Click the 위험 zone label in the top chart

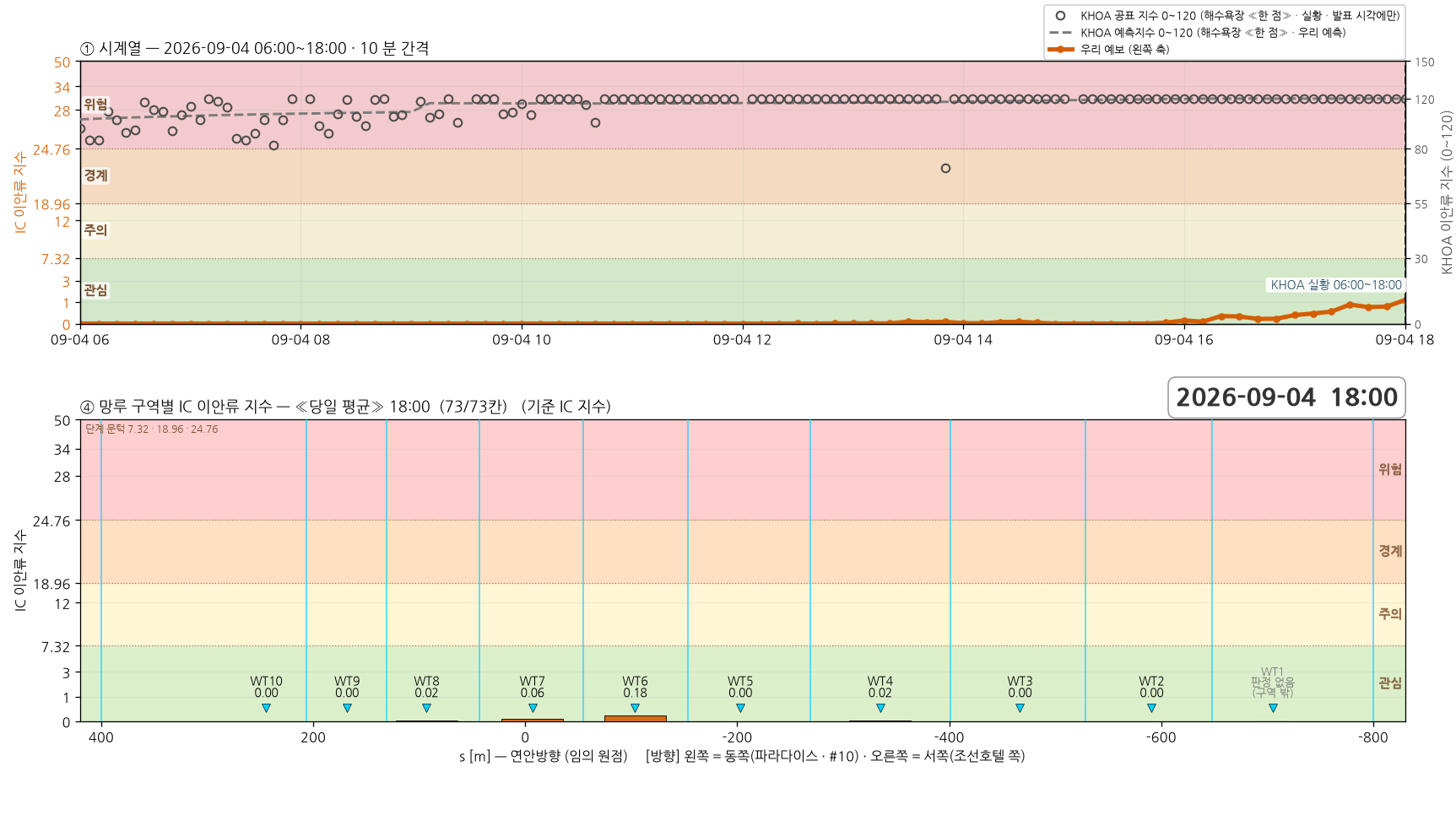pos(95,105)
